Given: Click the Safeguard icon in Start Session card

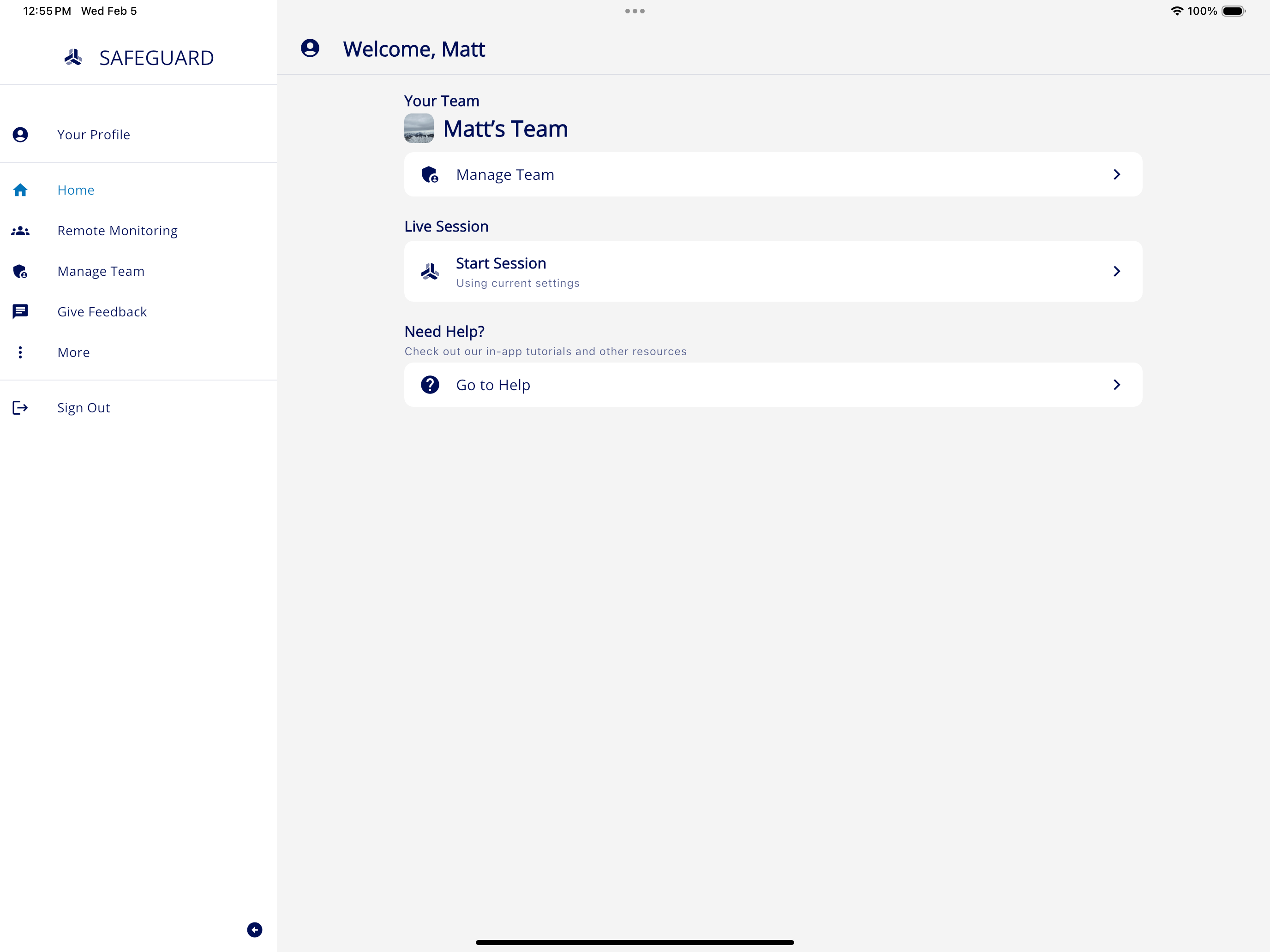Looking at the screenshot, I should 430,271.
